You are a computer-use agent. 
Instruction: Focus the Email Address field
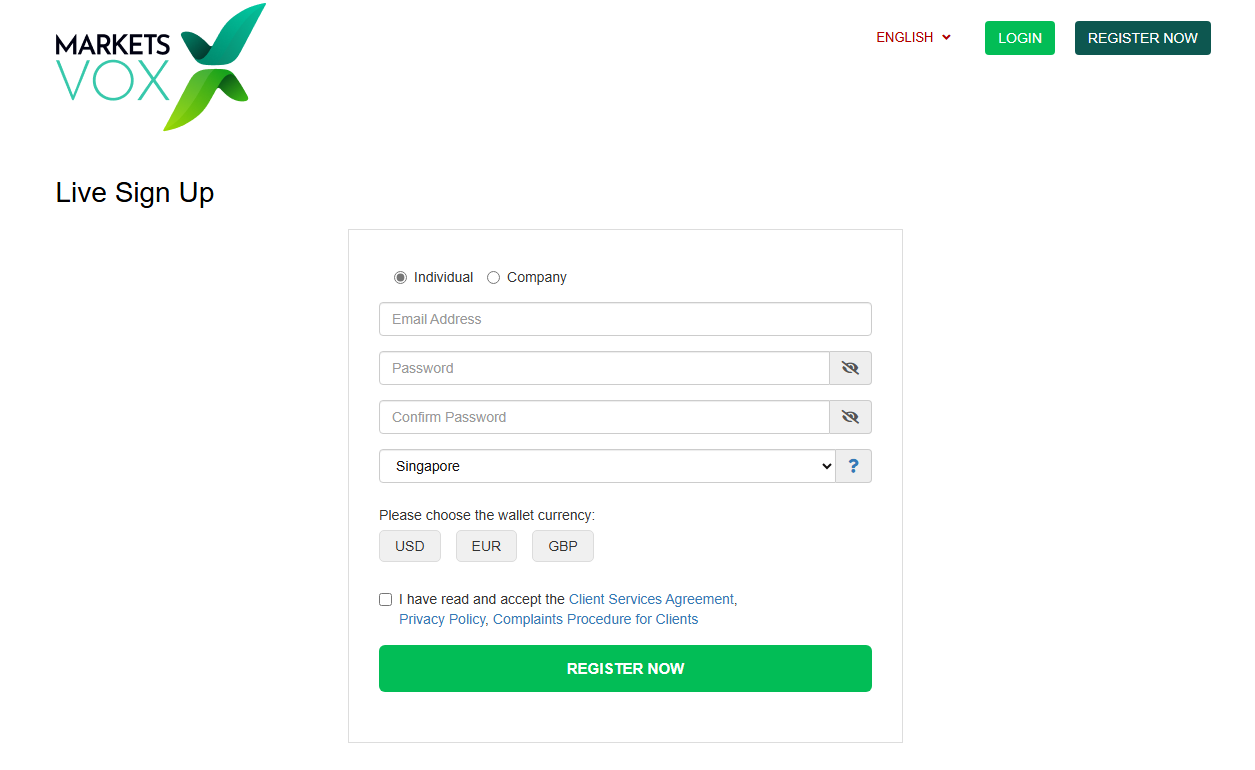[625, 319]
